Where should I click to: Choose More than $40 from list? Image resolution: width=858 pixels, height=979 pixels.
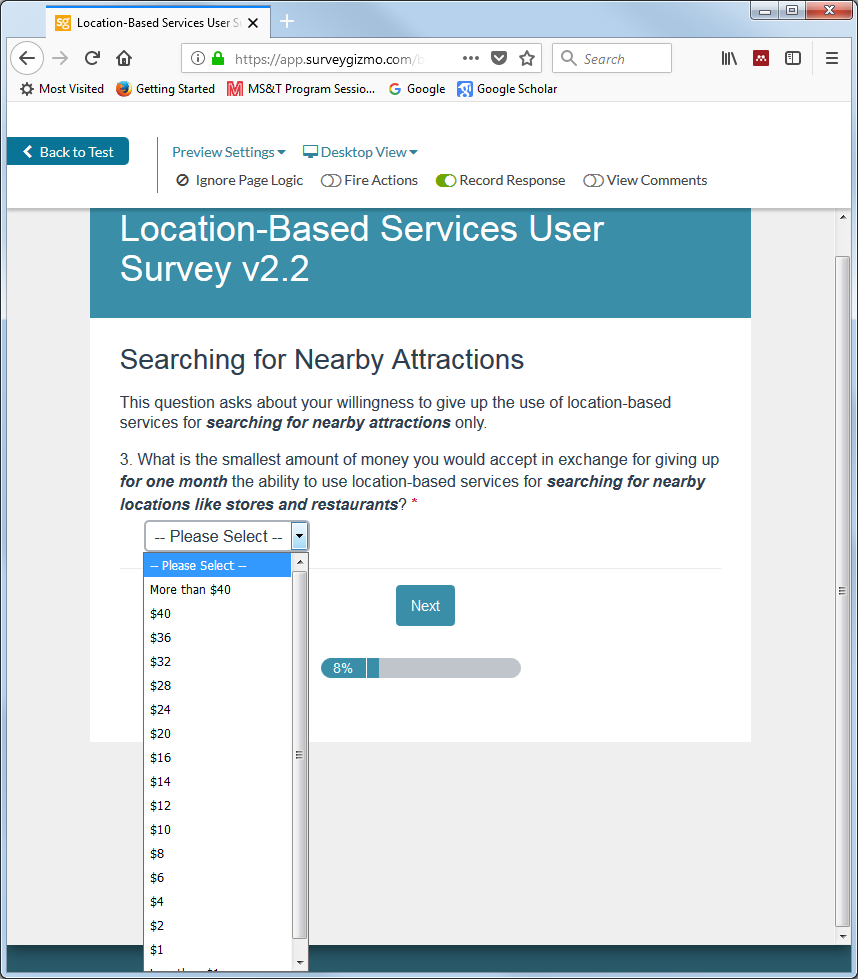click(217, 590)
